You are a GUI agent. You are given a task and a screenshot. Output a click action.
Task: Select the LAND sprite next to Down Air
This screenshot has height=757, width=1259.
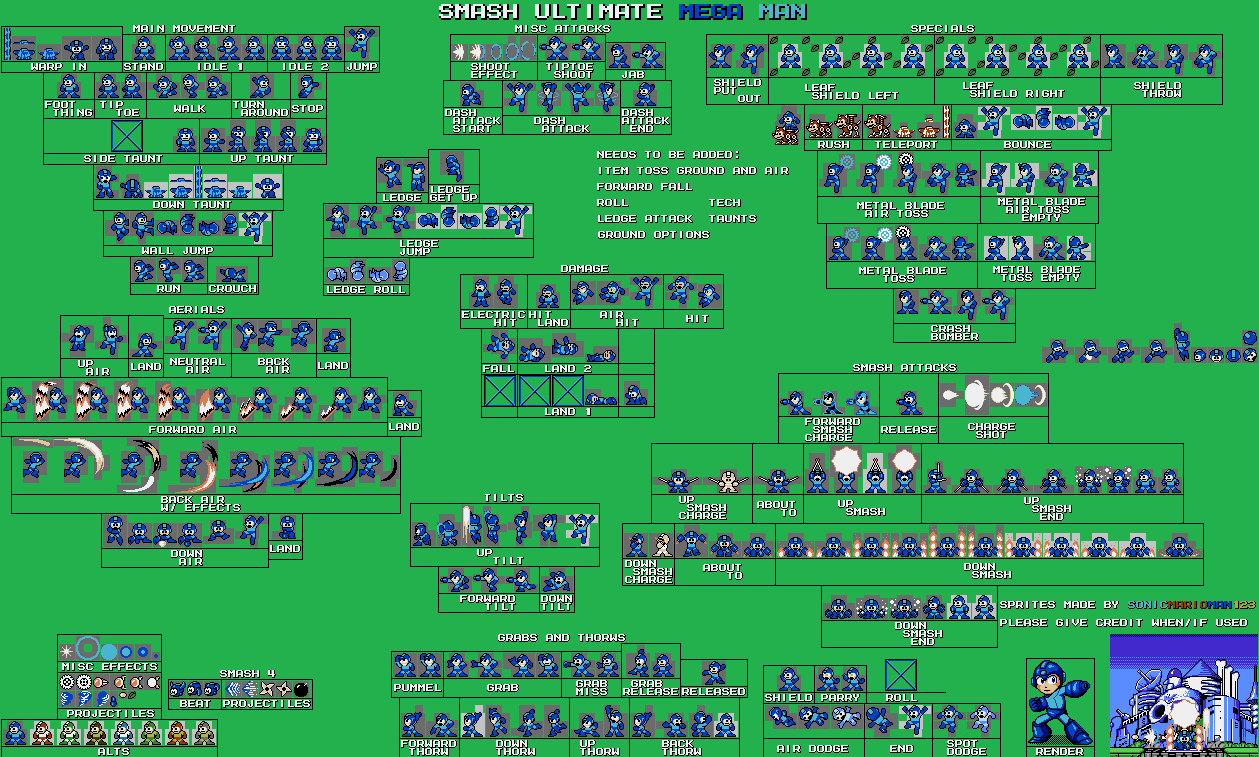(x=286, y=529)
